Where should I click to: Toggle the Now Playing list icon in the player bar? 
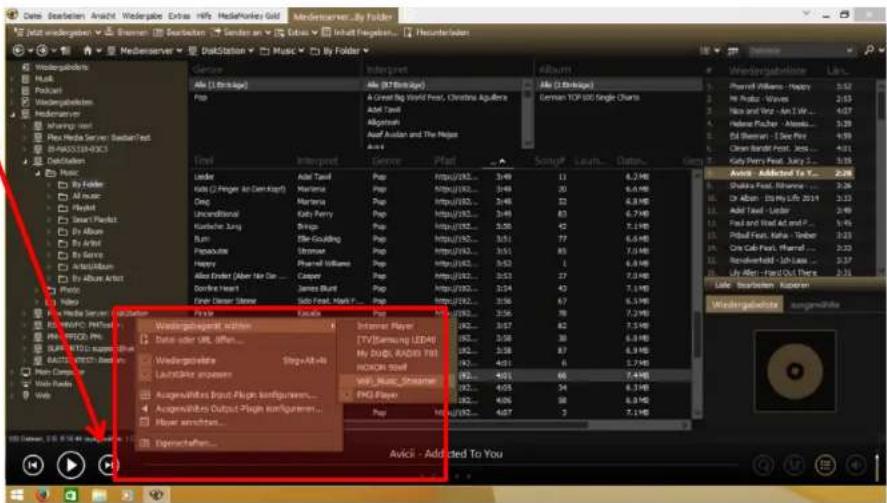[825, 465]
